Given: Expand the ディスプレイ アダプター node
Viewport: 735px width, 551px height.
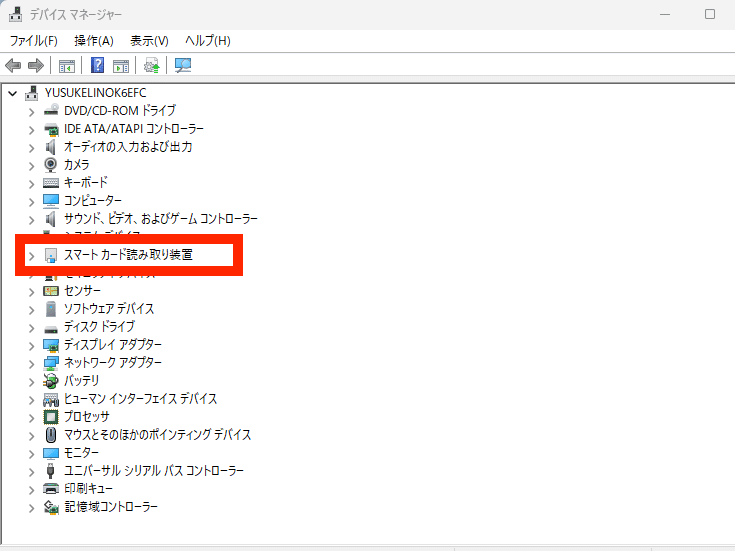Looking at the screenshot, I should click(31, 346).
